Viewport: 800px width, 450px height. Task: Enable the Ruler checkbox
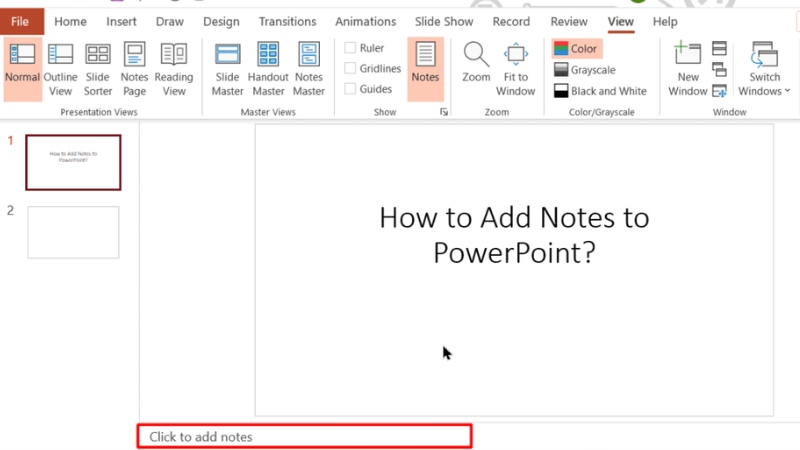click(x=350, y=48)
